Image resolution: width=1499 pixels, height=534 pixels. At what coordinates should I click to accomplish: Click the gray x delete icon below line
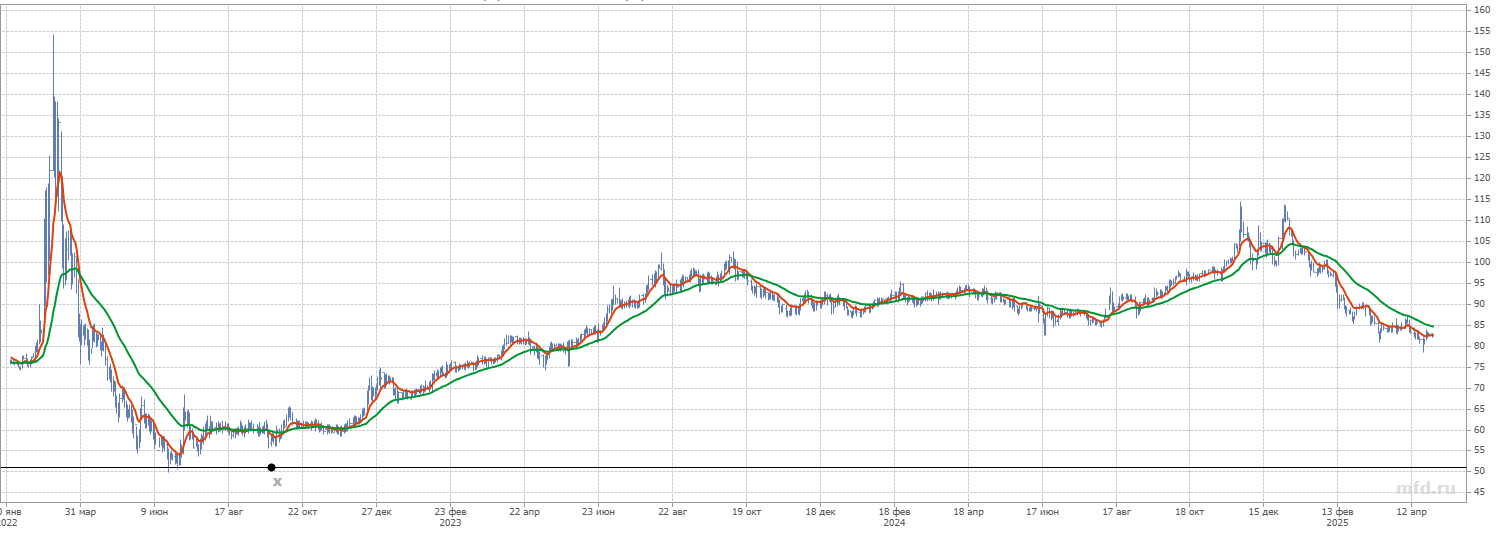point(278,482)
